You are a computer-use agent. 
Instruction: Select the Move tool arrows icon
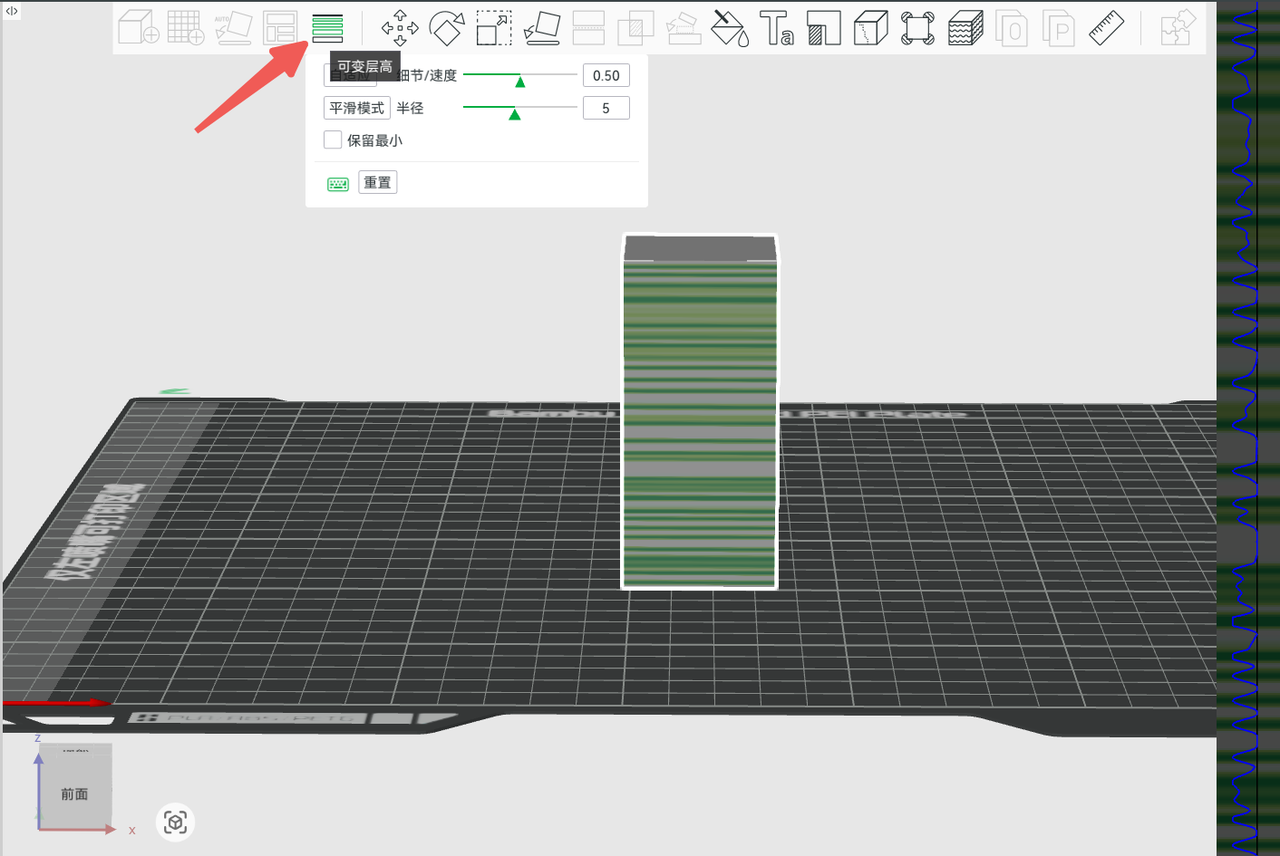(x=400, y=27)
